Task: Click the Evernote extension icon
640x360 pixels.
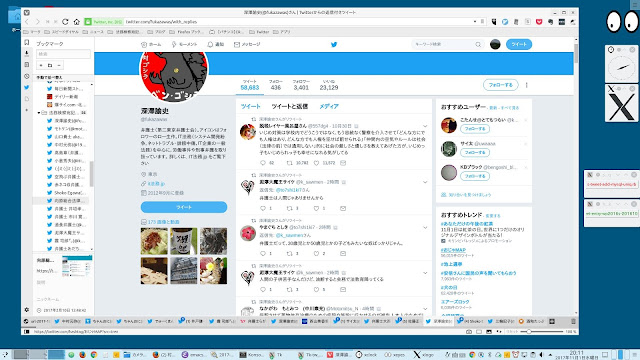Action: point(550,22)
